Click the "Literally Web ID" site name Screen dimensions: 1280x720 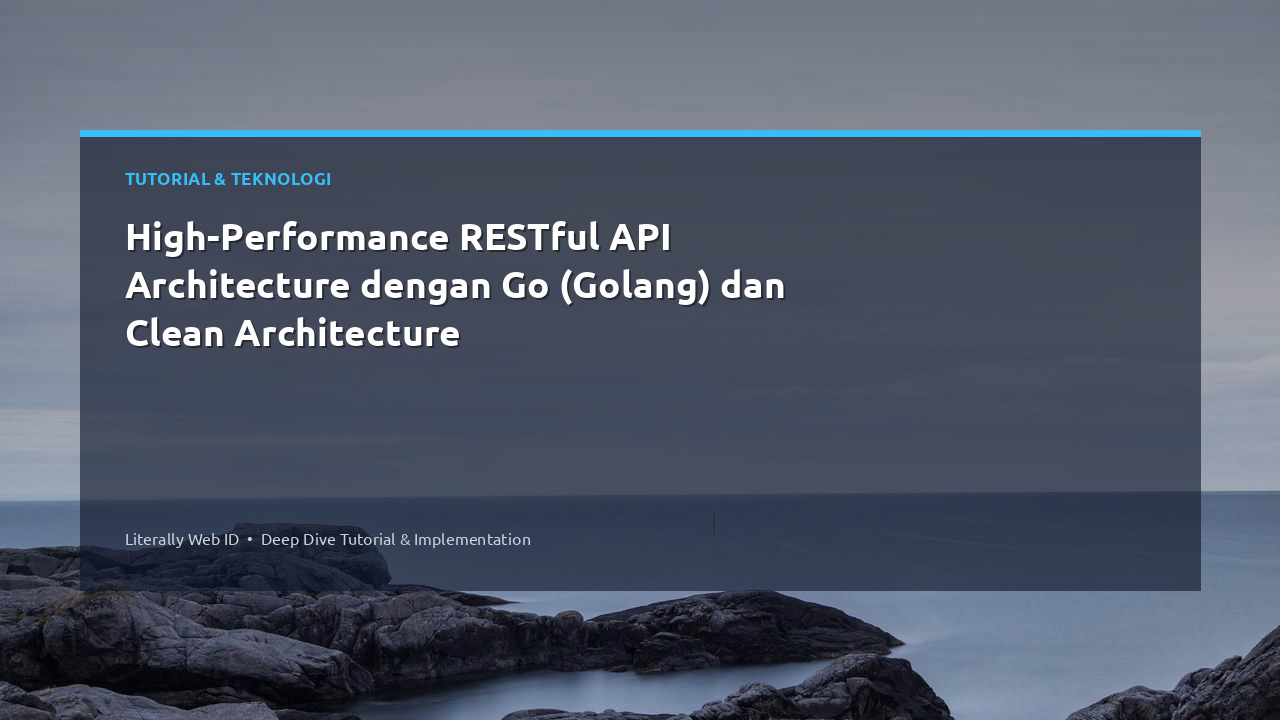(x=182, y=539)
